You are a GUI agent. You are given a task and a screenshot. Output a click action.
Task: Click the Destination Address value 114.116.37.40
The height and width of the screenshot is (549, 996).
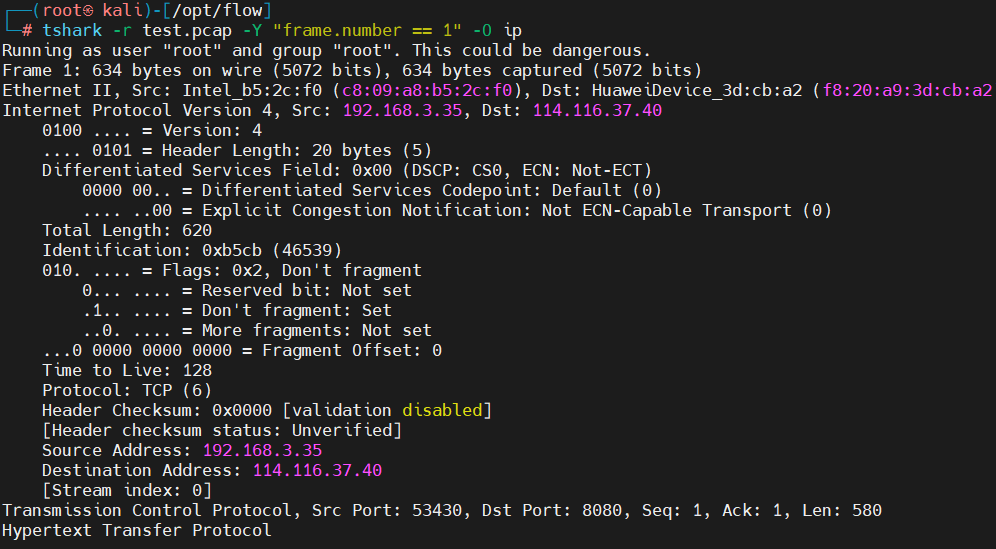tap(318, 470)
